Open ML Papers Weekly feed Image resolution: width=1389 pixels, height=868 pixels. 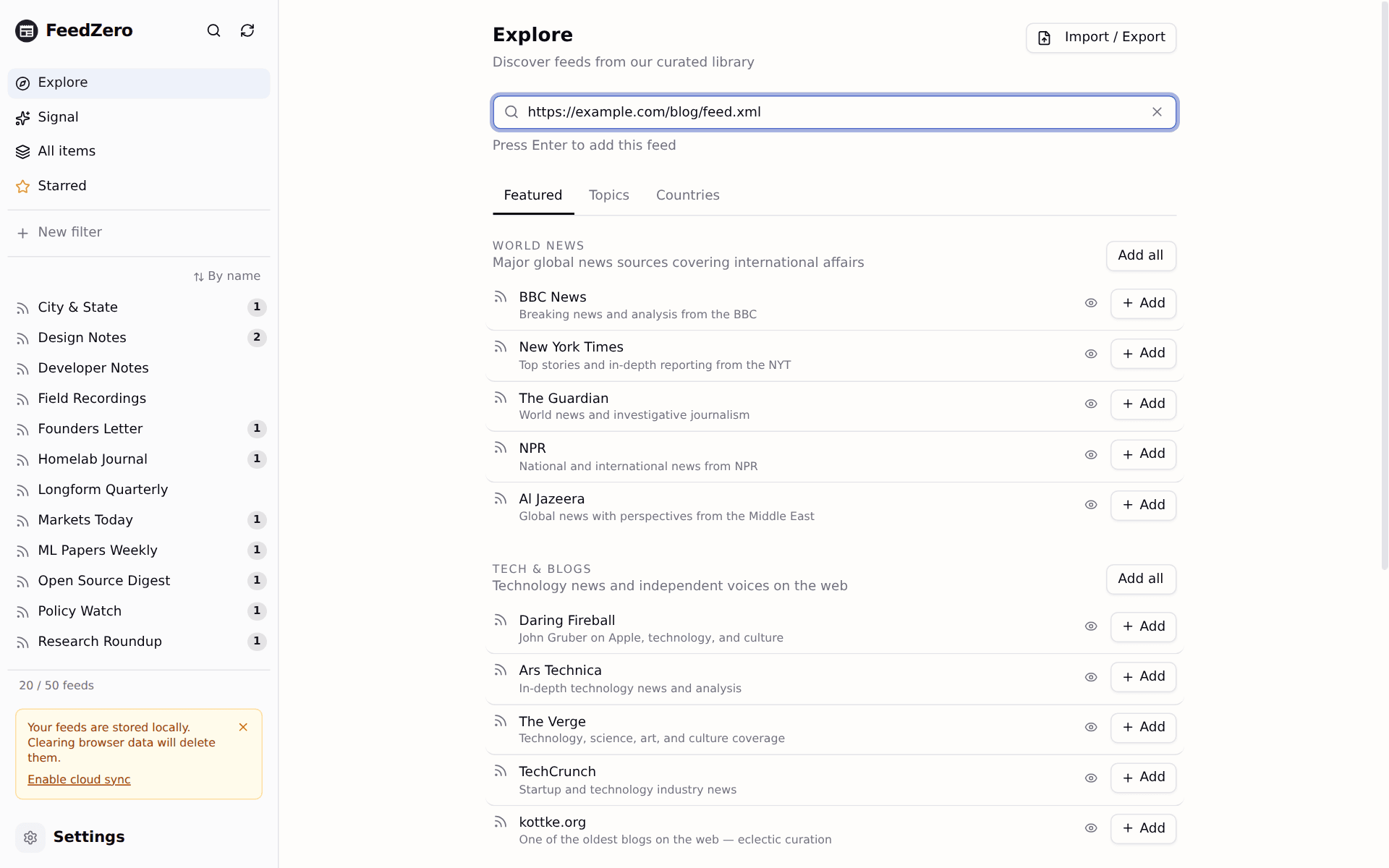139,550
